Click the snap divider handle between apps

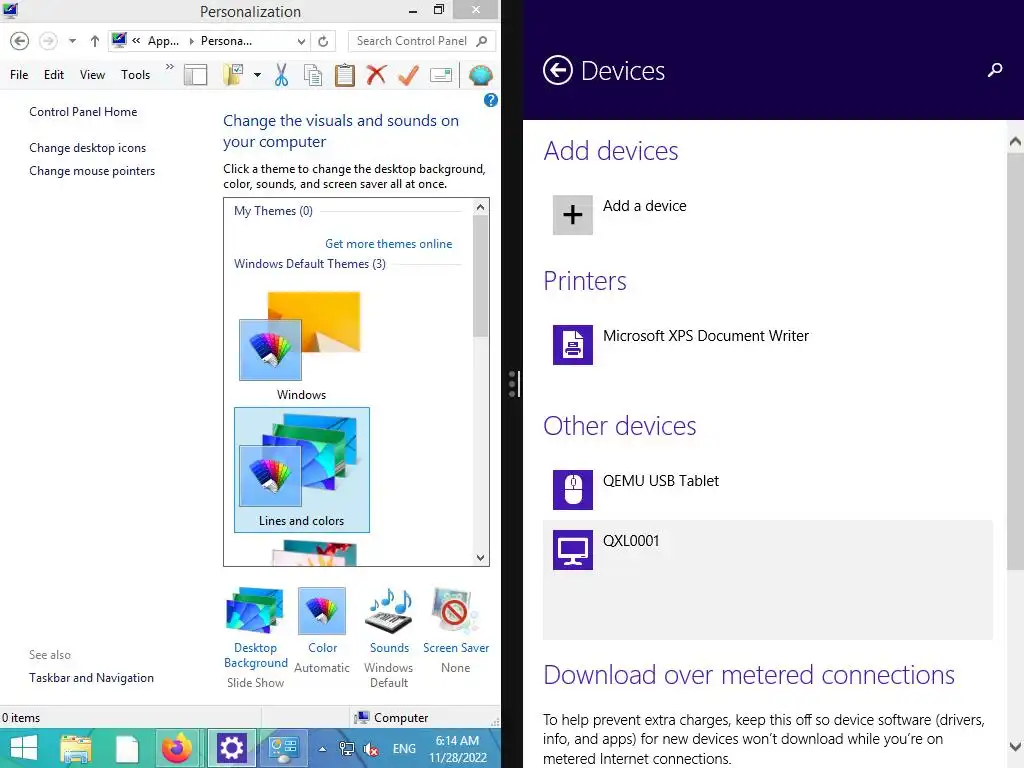513,384
